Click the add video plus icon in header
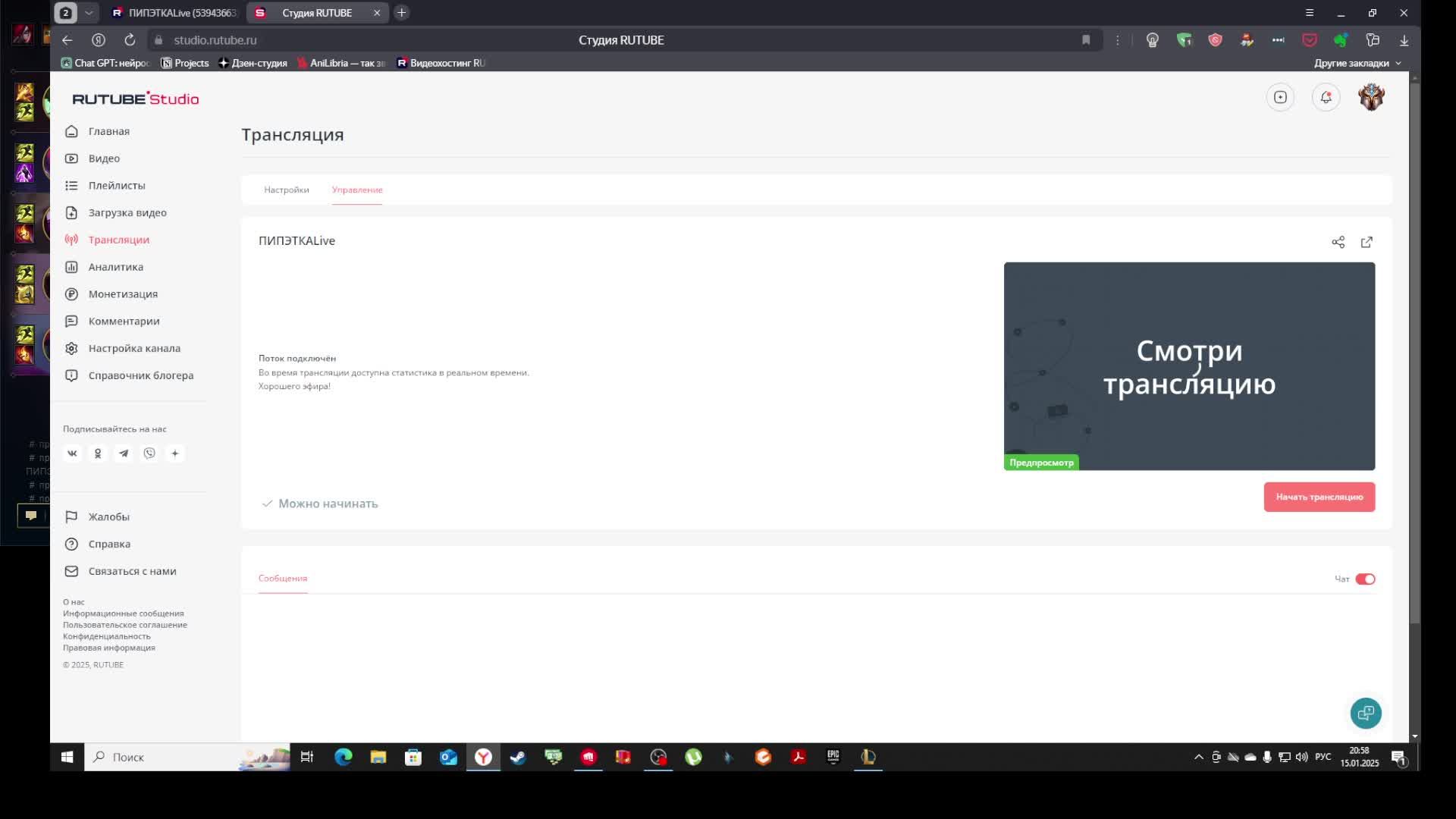This screenshot has width=1456, height=819. 1280,97
